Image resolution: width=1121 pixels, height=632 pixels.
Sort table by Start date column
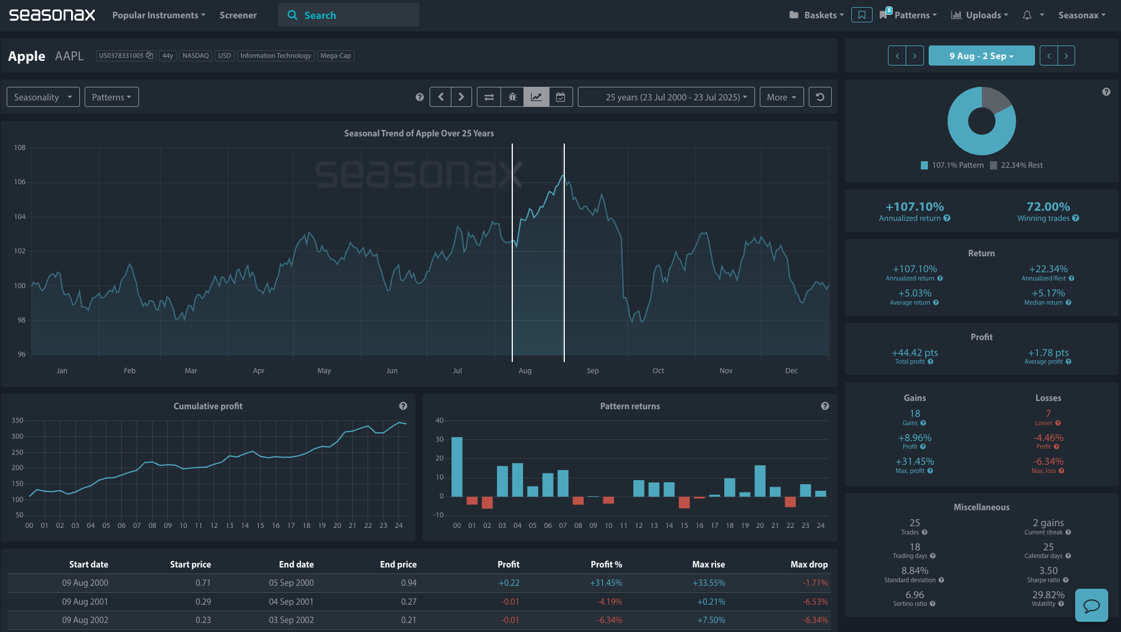[89, 565]
